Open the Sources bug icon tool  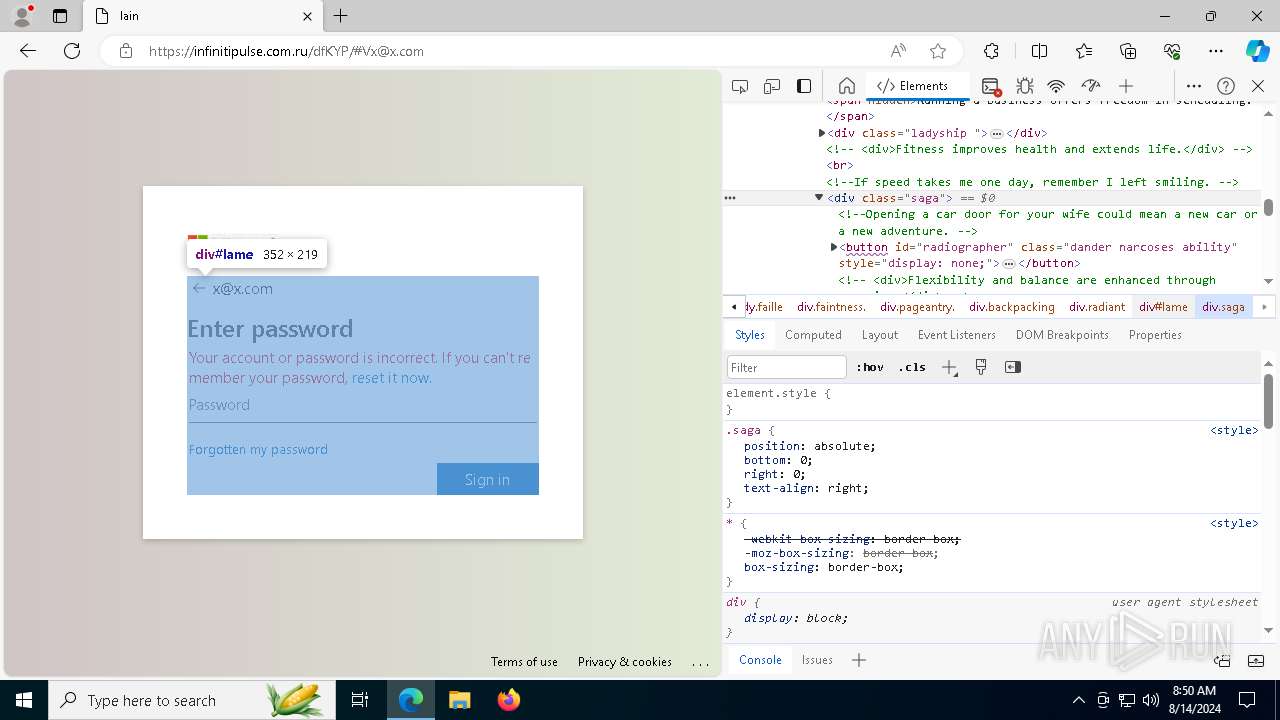pos(1024,86)
